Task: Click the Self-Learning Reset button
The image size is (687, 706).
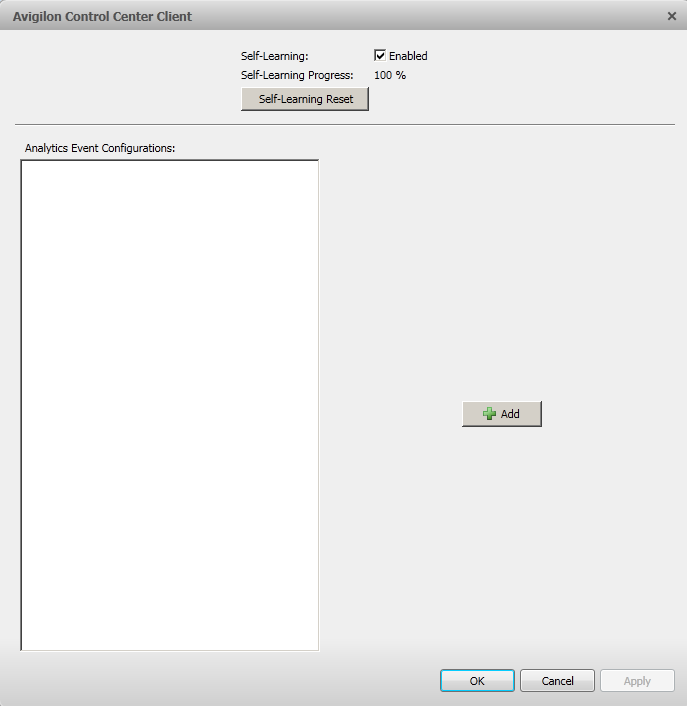Action: pyautogui.click(x=305, y=99)
